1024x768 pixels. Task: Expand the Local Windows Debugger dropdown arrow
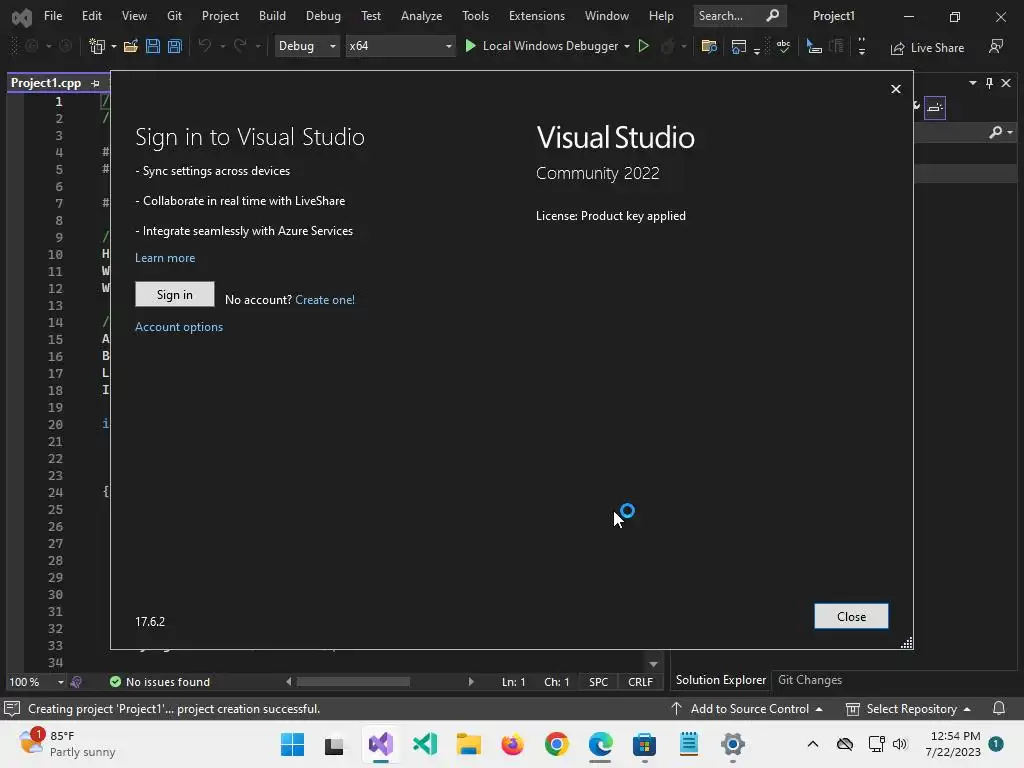coord(627,46)
